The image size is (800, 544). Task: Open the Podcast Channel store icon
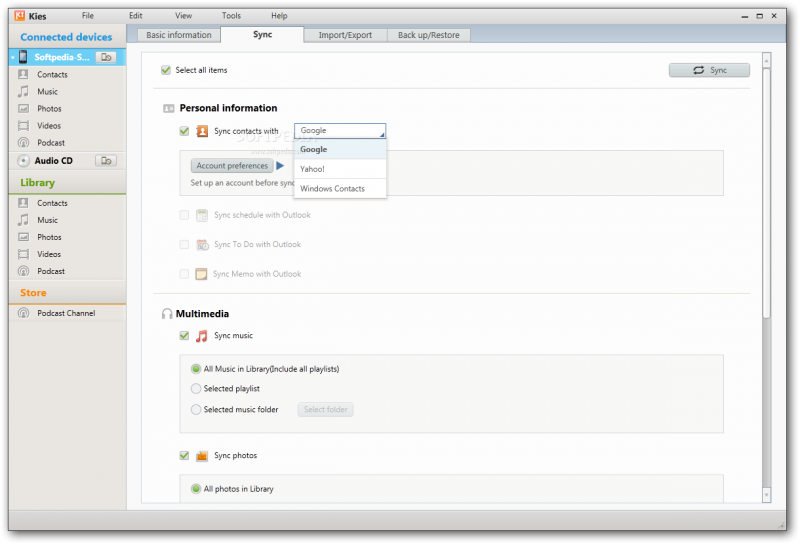point(23,313)
